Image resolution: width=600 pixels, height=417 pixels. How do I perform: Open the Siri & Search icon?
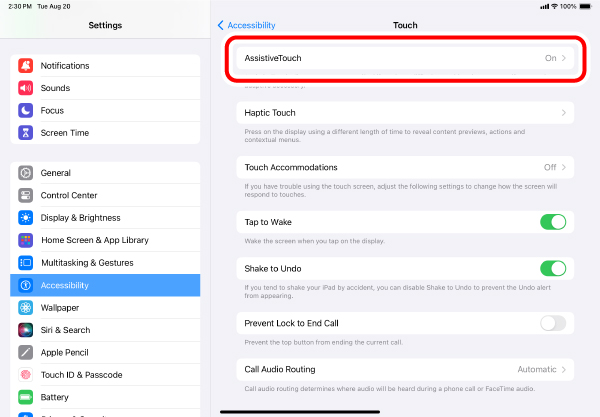[26, 330]
